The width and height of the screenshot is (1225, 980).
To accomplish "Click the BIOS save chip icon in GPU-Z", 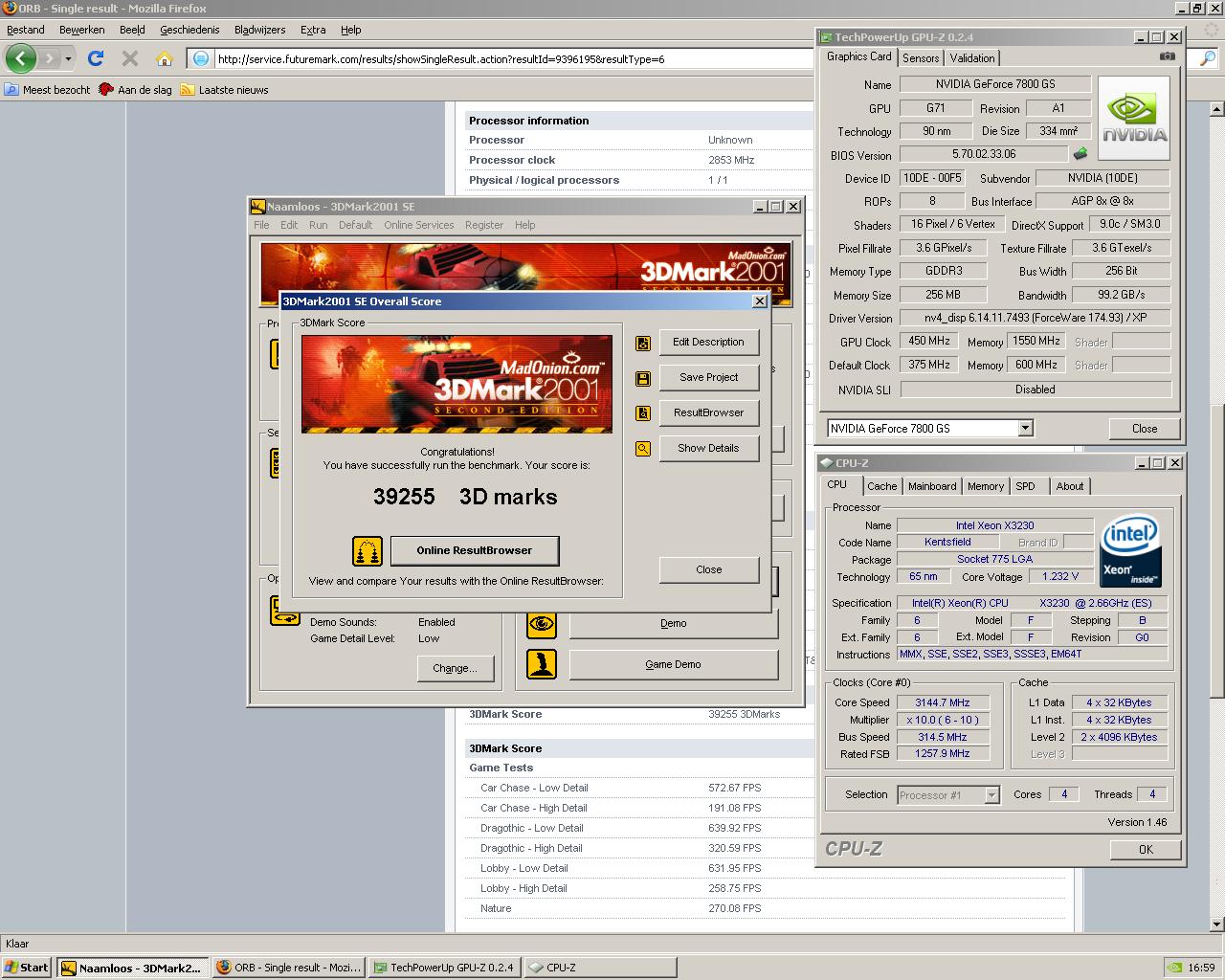I will pyautogui.click(x=1080, y=153).
